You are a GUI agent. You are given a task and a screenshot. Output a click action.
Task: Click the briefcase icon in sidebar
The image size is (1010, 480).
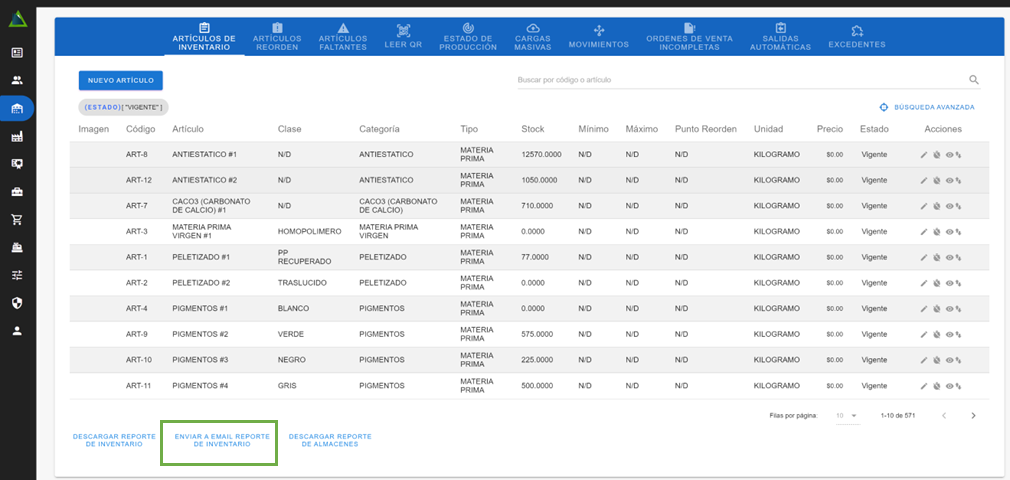[17, 191]
